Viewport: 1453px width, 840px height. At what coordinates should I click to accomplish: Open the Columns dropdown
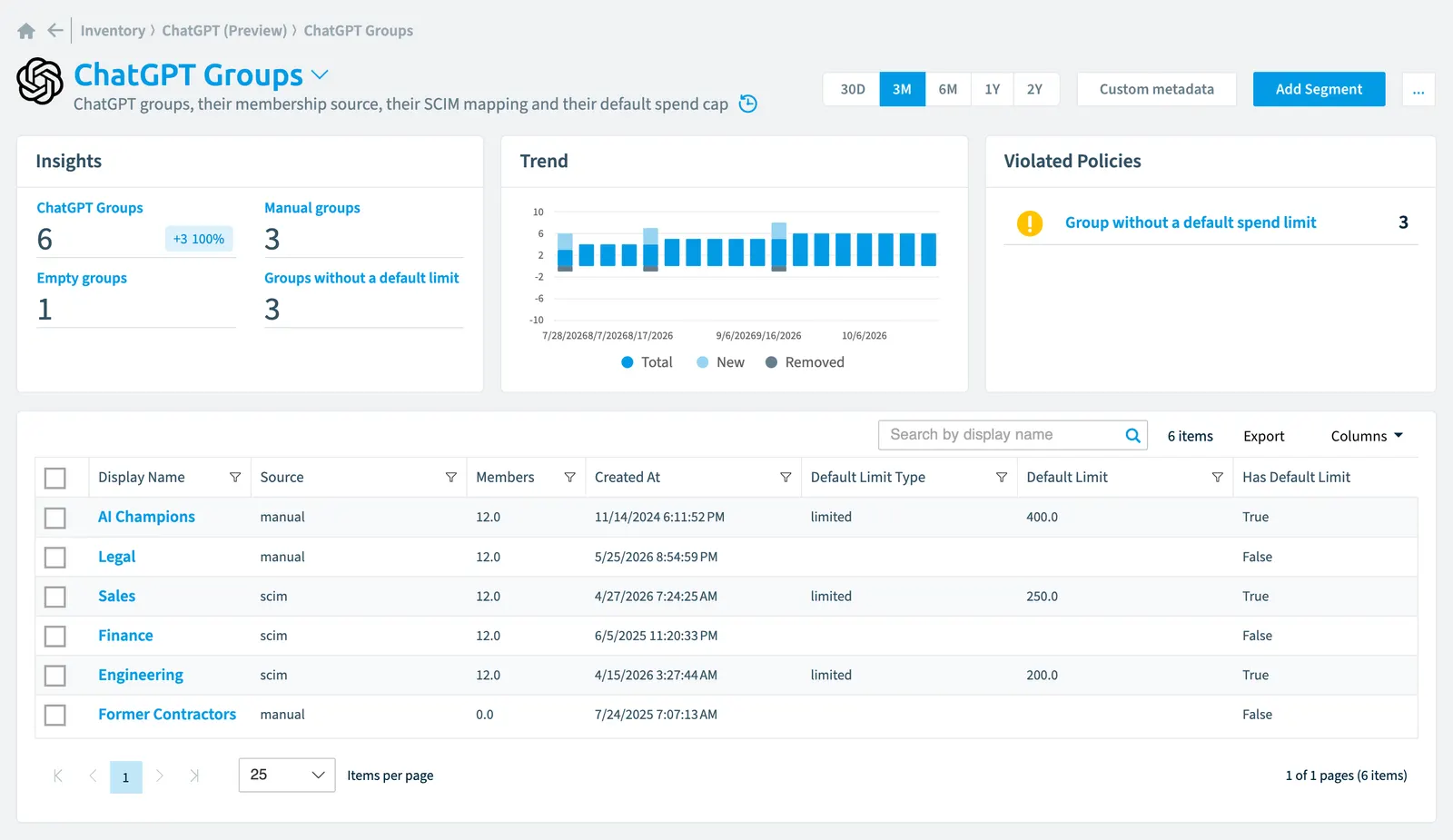pyautogui.click(x=1367, y=436)
